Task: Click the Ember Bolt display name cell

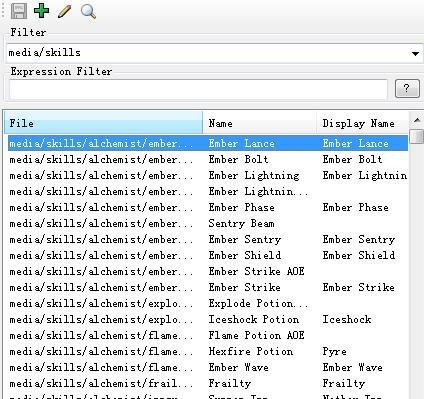Action: [x=352, y=160]
